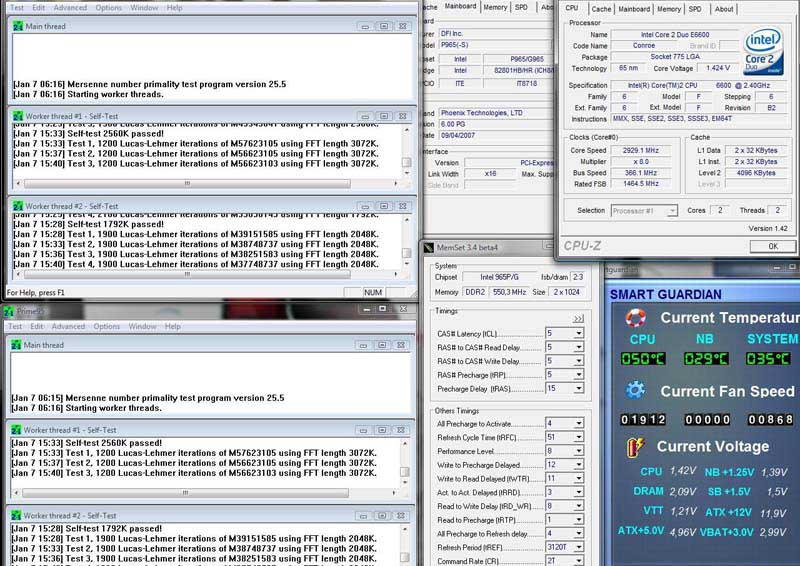Click Worker thread #1 icon in top Prime95
This screenshot has width=800, height=566.
18,116
